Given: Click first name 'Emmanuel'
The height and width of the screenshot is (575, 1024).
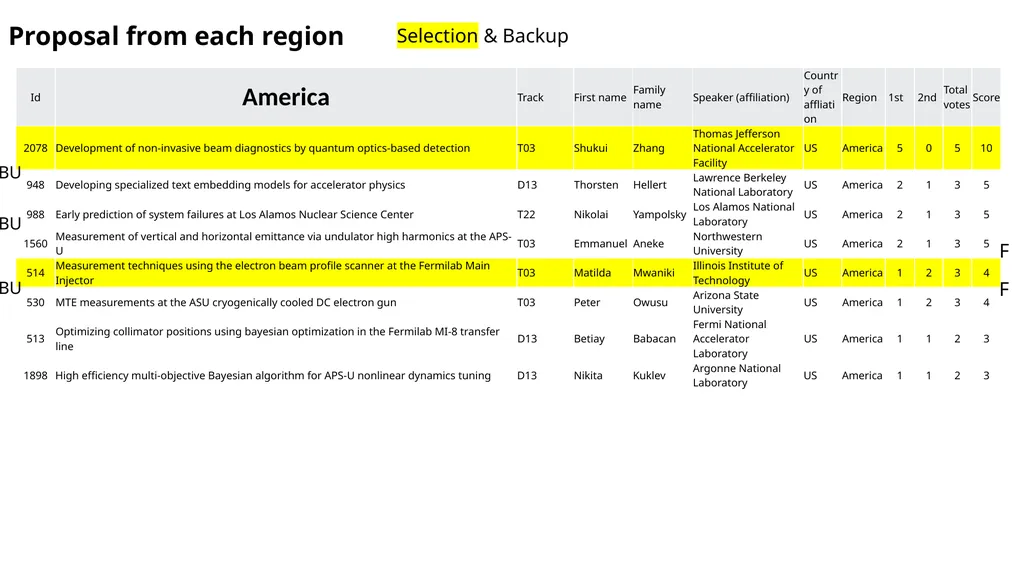Looking at the screenshot, I should pyautogui.click(x=600, y=244).
